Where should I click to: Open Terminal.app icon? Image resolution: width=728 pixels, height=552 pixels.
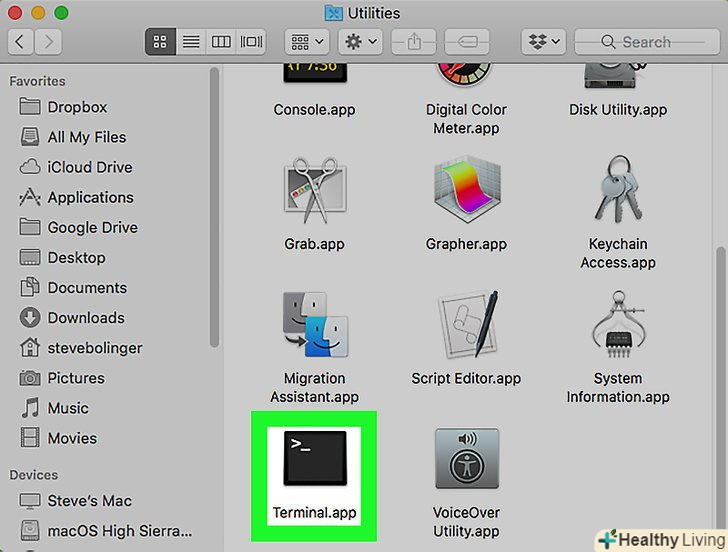315,458
